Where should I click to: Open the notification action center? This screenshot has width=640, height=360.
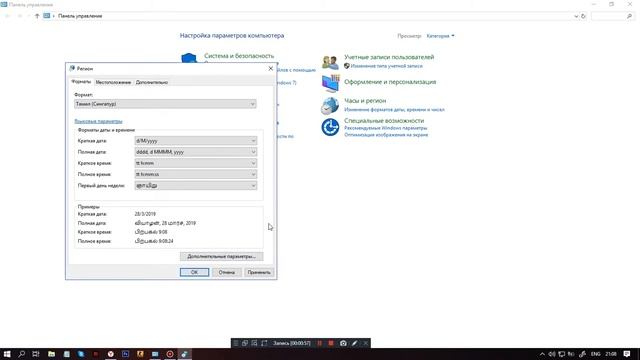pyautogui.click(x=627, y=354)
